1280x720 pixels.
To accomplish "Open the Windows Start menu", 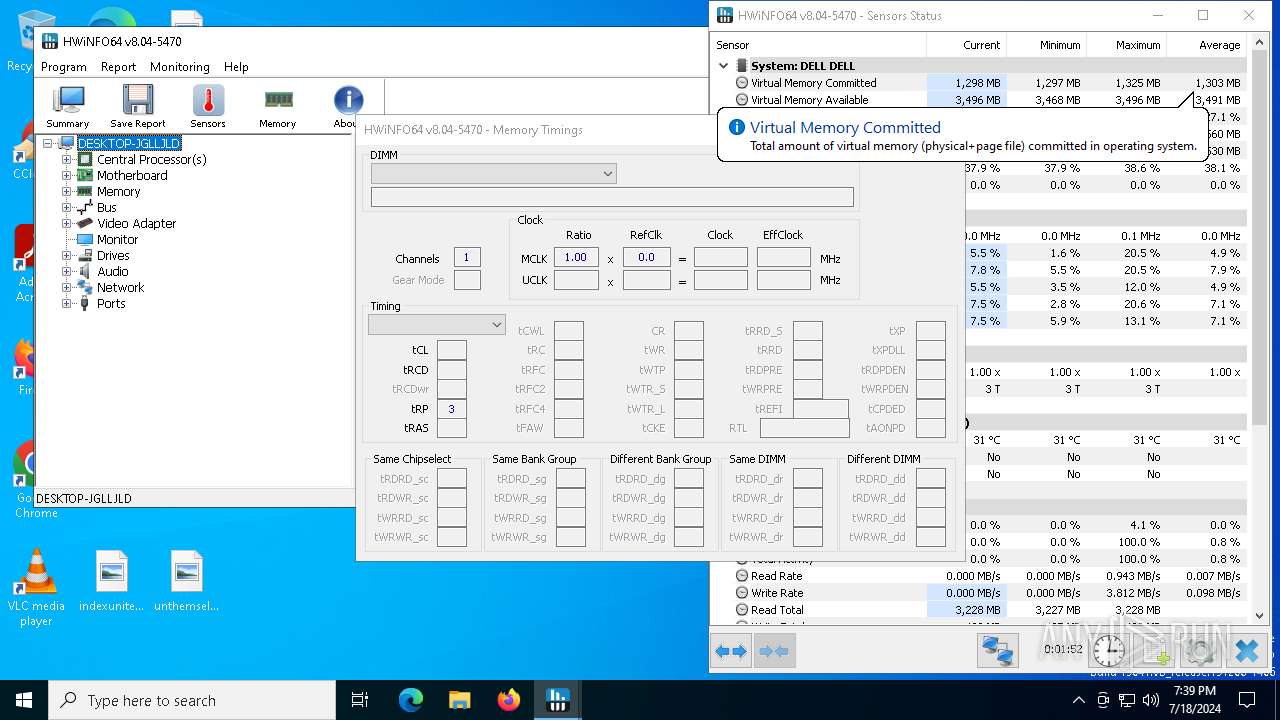I will tap(24, 700).
